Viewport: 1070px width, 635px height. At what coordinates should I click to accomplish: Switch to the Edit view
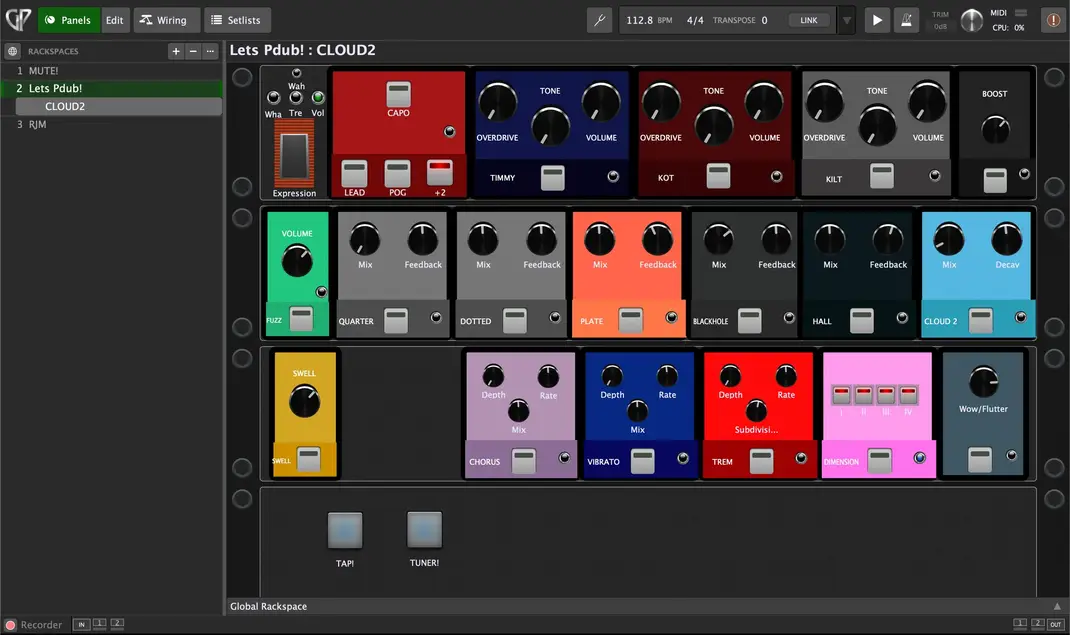click(115, 20)
